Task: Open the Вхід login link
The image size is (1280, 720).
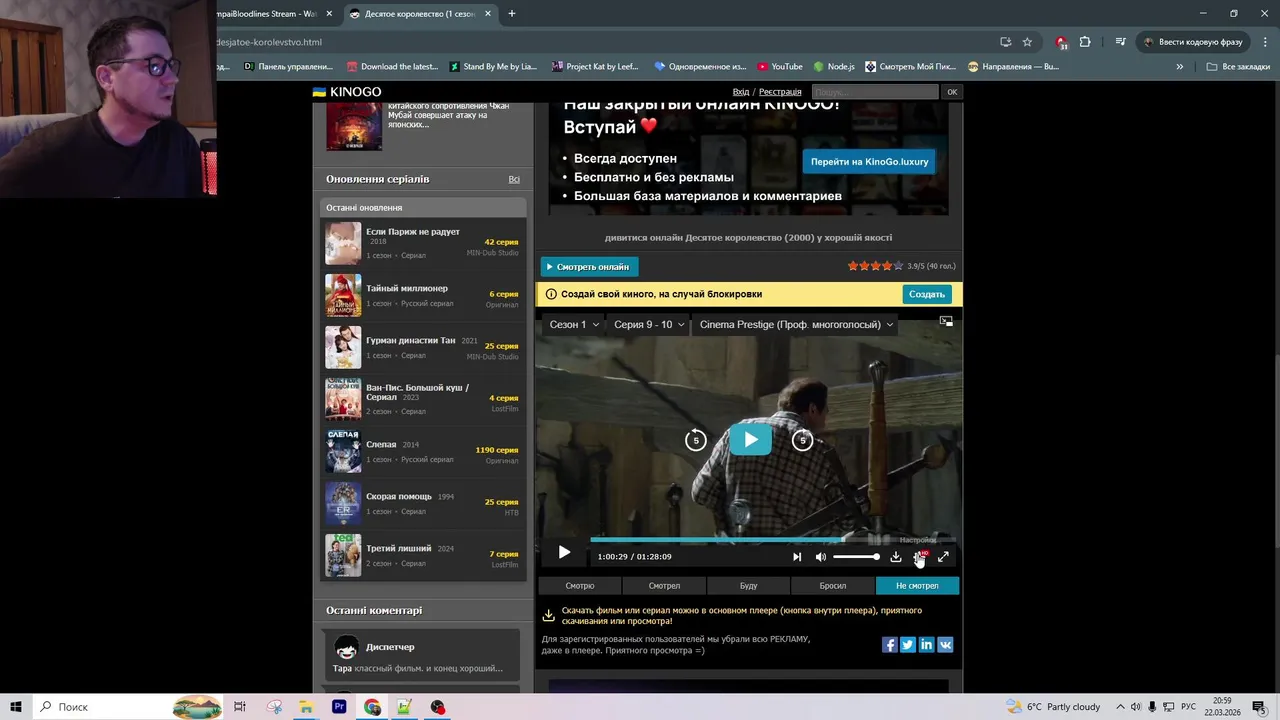Action: click(x=741, y=92)
